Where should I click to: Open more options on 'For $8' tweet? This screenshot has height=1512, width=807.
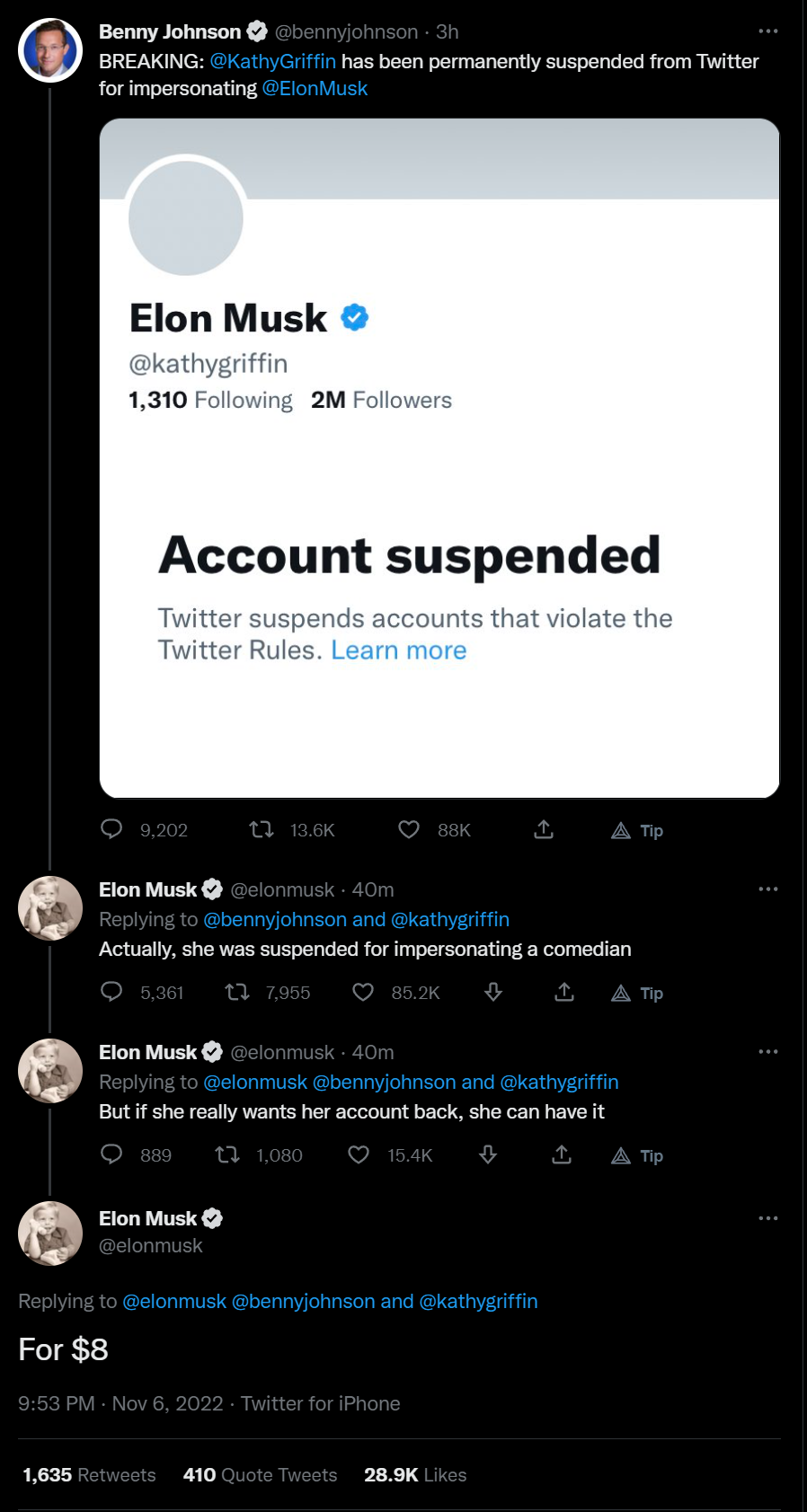coord(767,1218)
